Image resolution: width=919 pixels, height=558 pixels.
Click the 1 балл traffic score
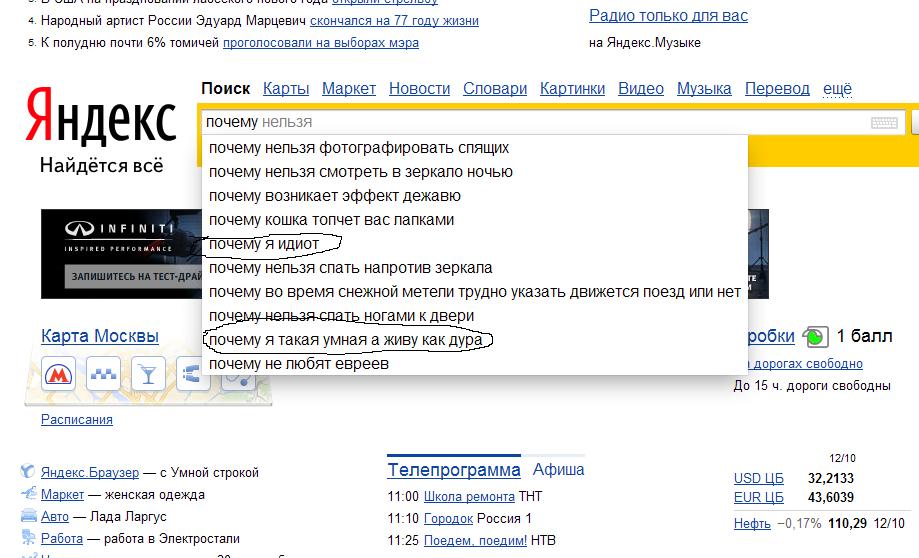(864, 336)
